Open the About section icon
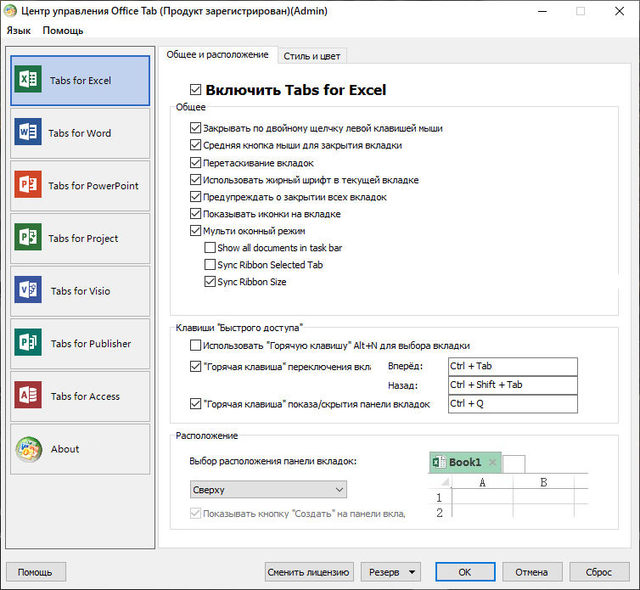This screenshot has height=590, width=640. 28,449
